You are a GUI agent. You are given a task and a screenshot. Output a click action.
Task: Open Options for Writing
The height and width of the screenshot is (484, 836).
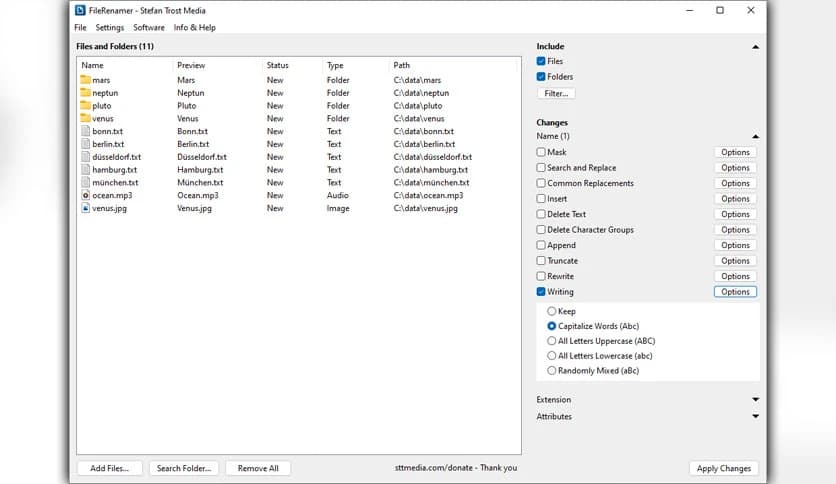pyautogui.click(x=735, y=292)
